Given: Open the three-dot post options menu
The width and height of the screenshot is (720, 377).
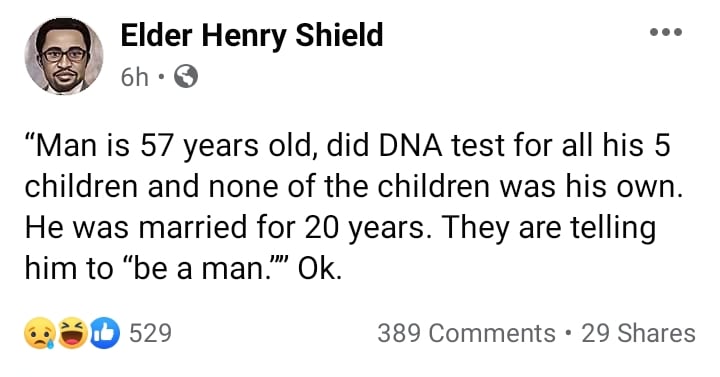Looking at the screenshot, I should (x=666, y=32).
